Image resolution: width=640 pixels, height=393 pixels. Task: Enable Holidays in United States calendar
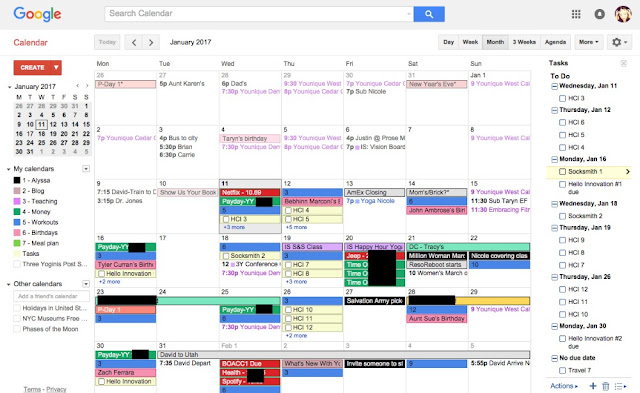click(17, 308)
